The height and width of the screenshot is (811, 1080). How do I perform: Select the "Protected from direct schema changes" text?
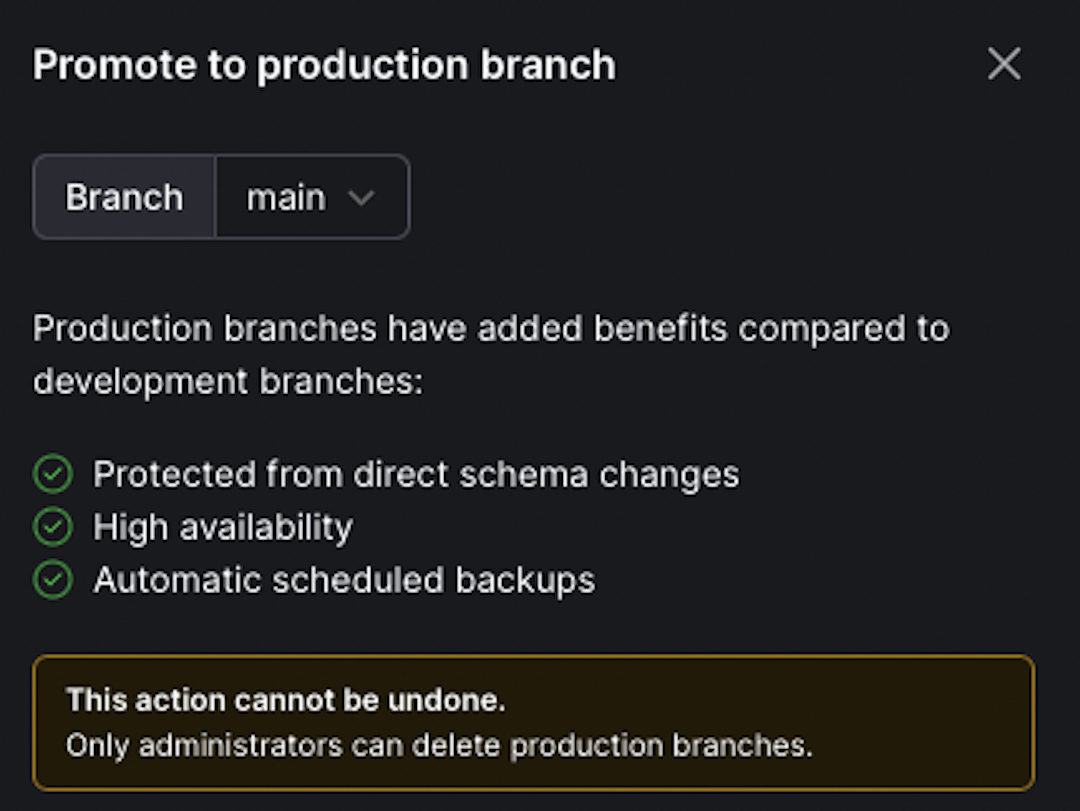pyautogui.click(x=416, y=474)
